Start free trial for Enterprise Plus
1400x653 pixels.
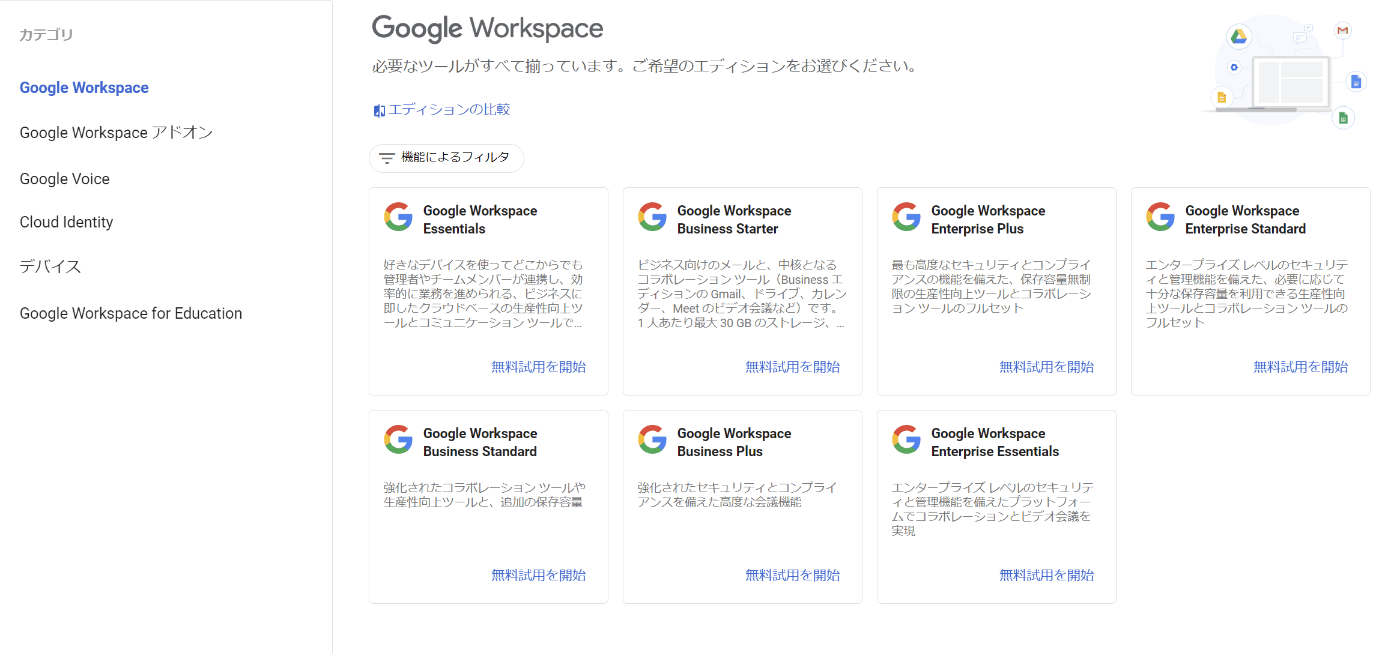[x=1047, y=367]
